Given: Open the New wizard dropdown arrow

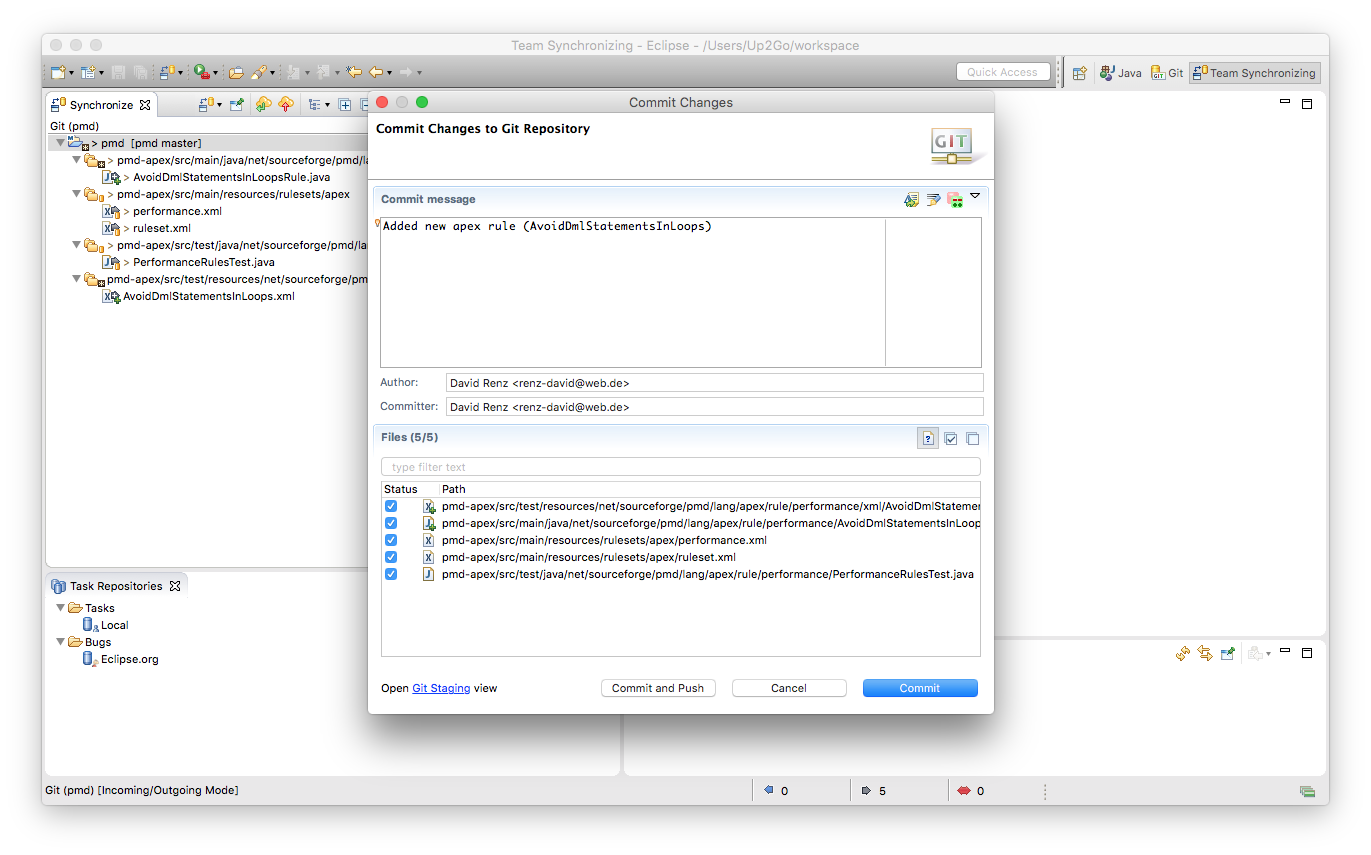Looking at the screenshot, I should (x=72, y=73).
